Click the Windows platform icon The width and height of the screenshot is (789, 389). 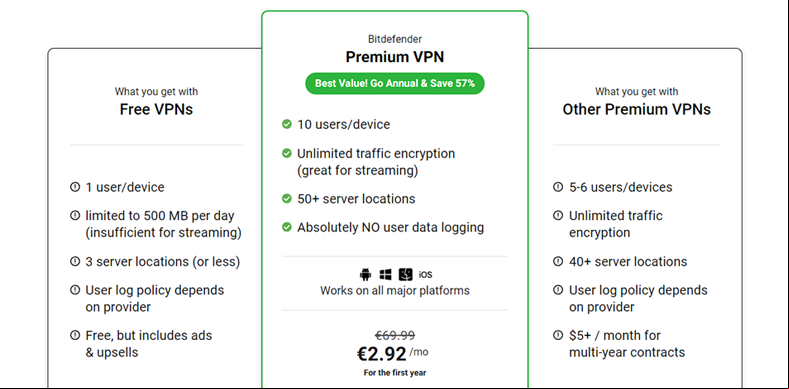(386, 275)
